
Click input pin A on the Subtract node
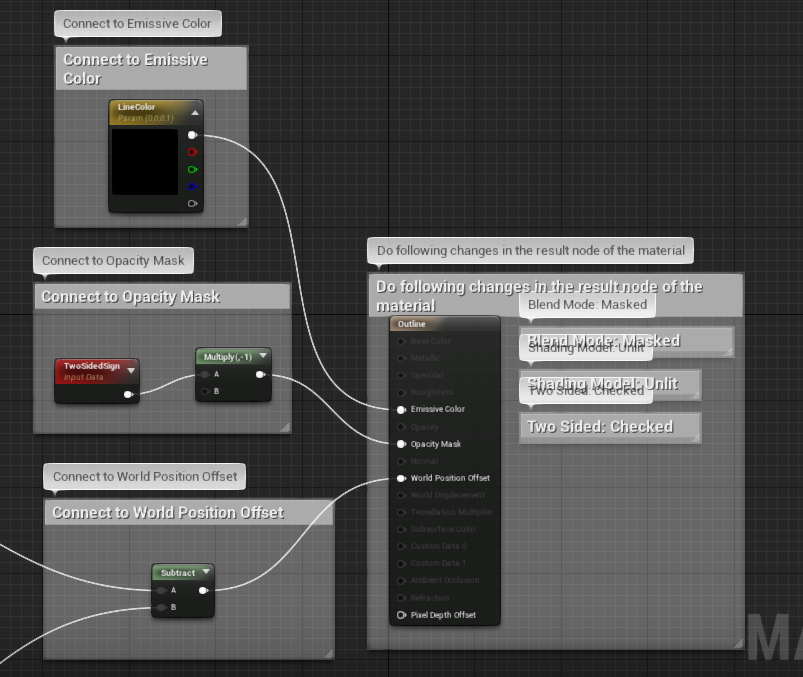(161, 590)
